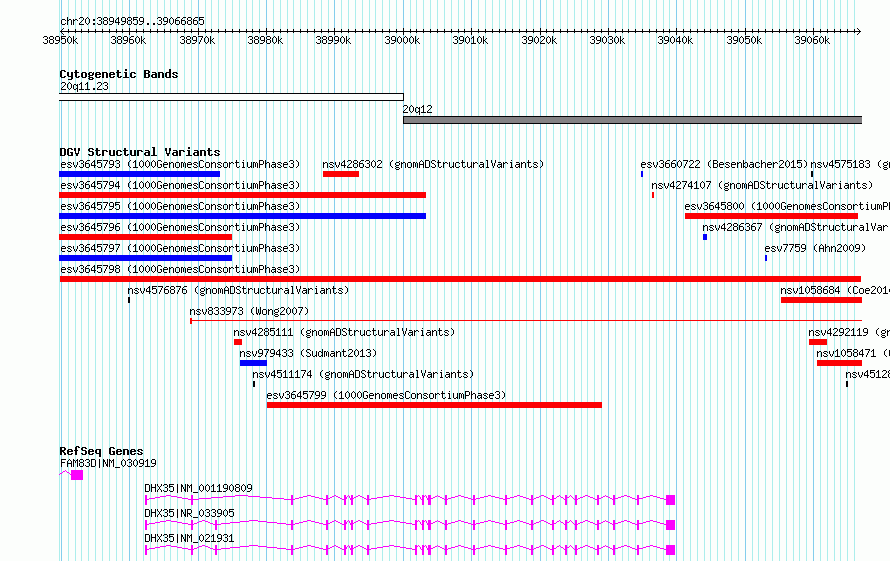Viewport: 890px width, 561px height.
Task: Click the esv7759 Ahn2009 label
Action: (x=815, y=248)
